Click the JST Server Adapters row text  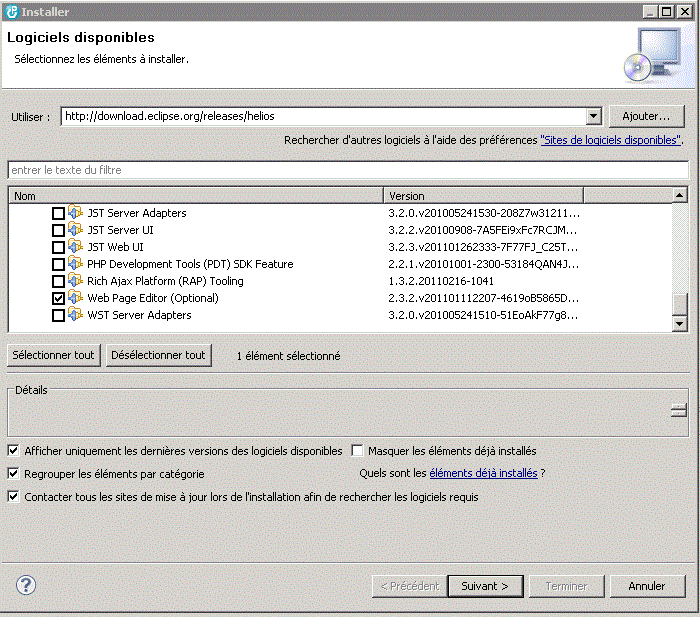[x=137, y=213]
